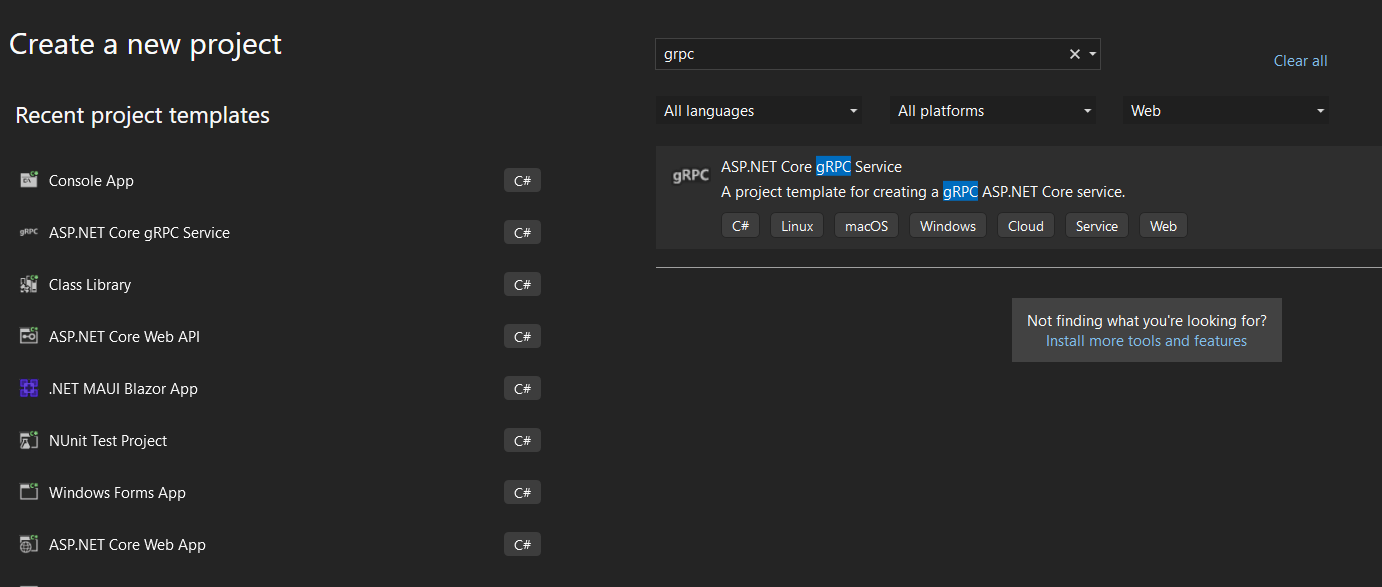1382x587 pixels.
Task: Choose Windows Forms App recent template
Action: [117, 492]
